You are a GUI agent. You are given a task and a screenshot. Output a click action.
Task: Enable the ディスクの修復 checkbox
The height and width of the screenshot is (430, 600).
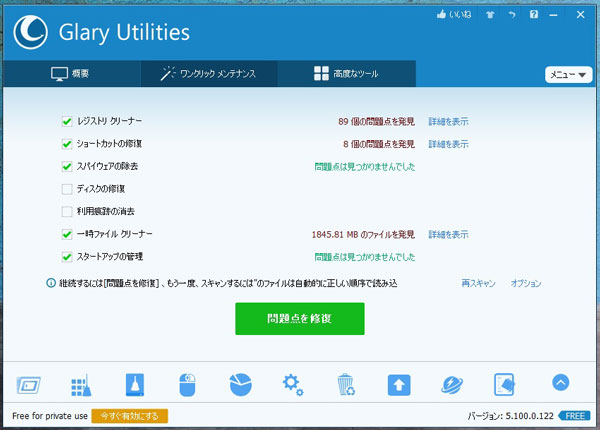[67, 189]
